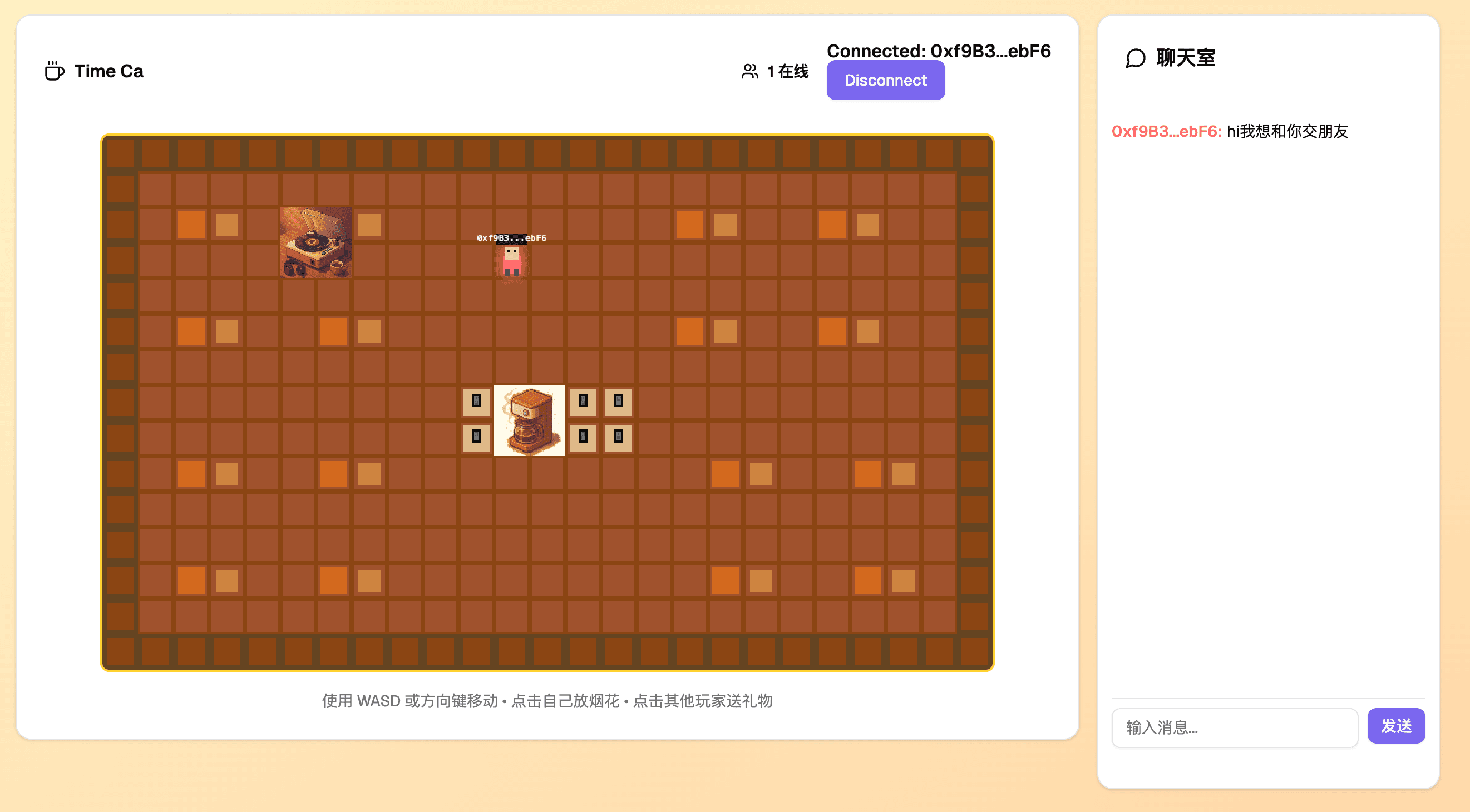1470x812 pixels.
Task: Click the 0xf9B3...ebF6 sender name in chat
Action: pos(1166,132)
